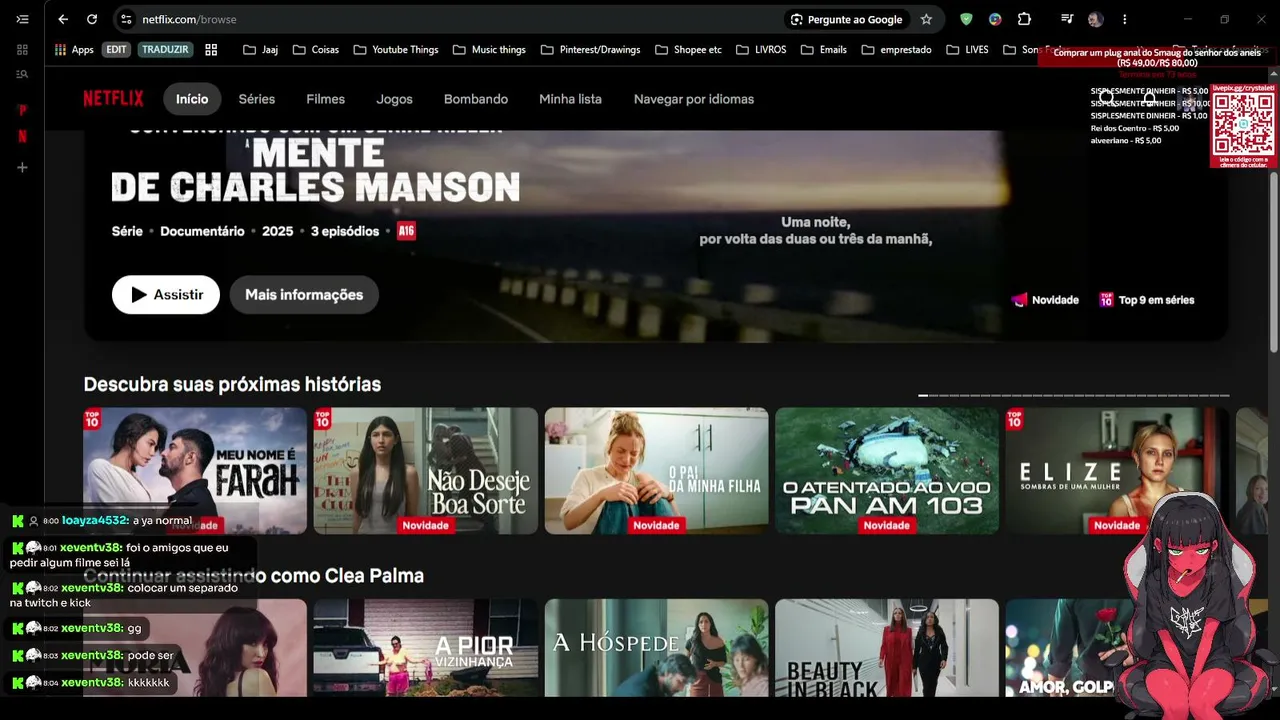Click the TRADUZIR bookmark
Screen dimensions: 1280x720
pos(165,49)
